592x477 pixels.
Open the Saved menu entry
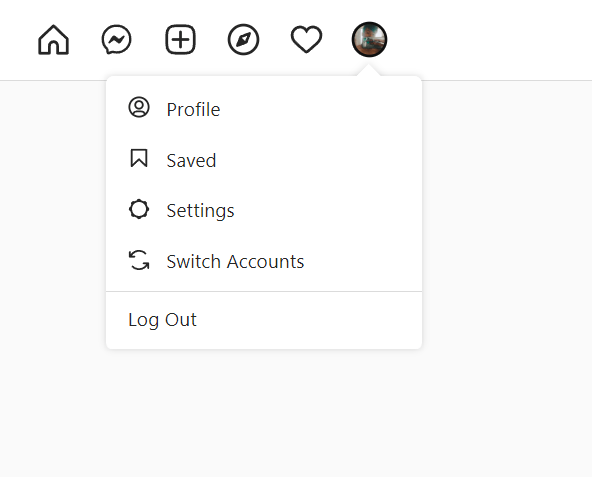(x=264, y=160)
